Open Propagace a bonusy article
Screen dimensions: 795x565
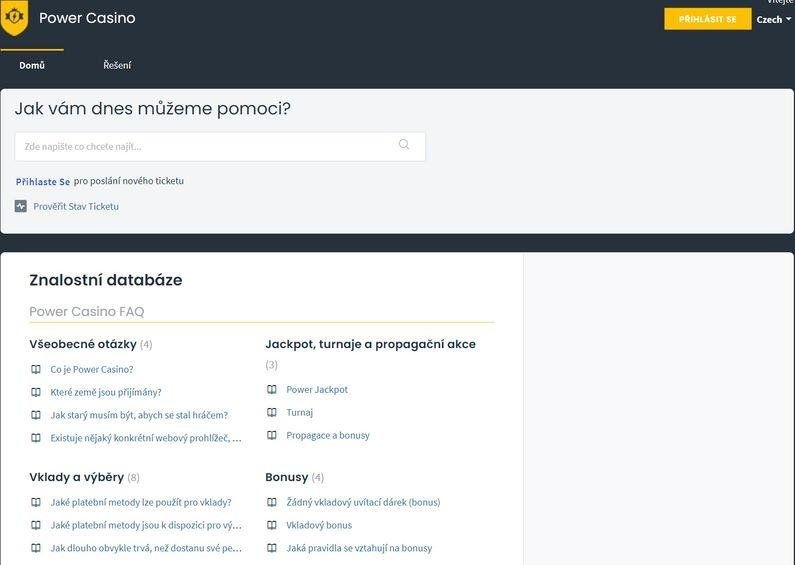[328, 435]
